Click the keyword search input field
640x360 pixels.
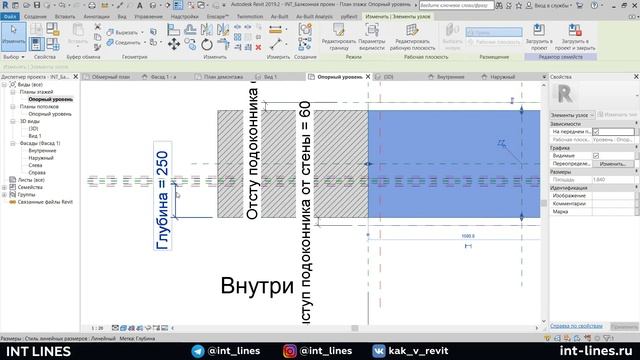[456, 5]
